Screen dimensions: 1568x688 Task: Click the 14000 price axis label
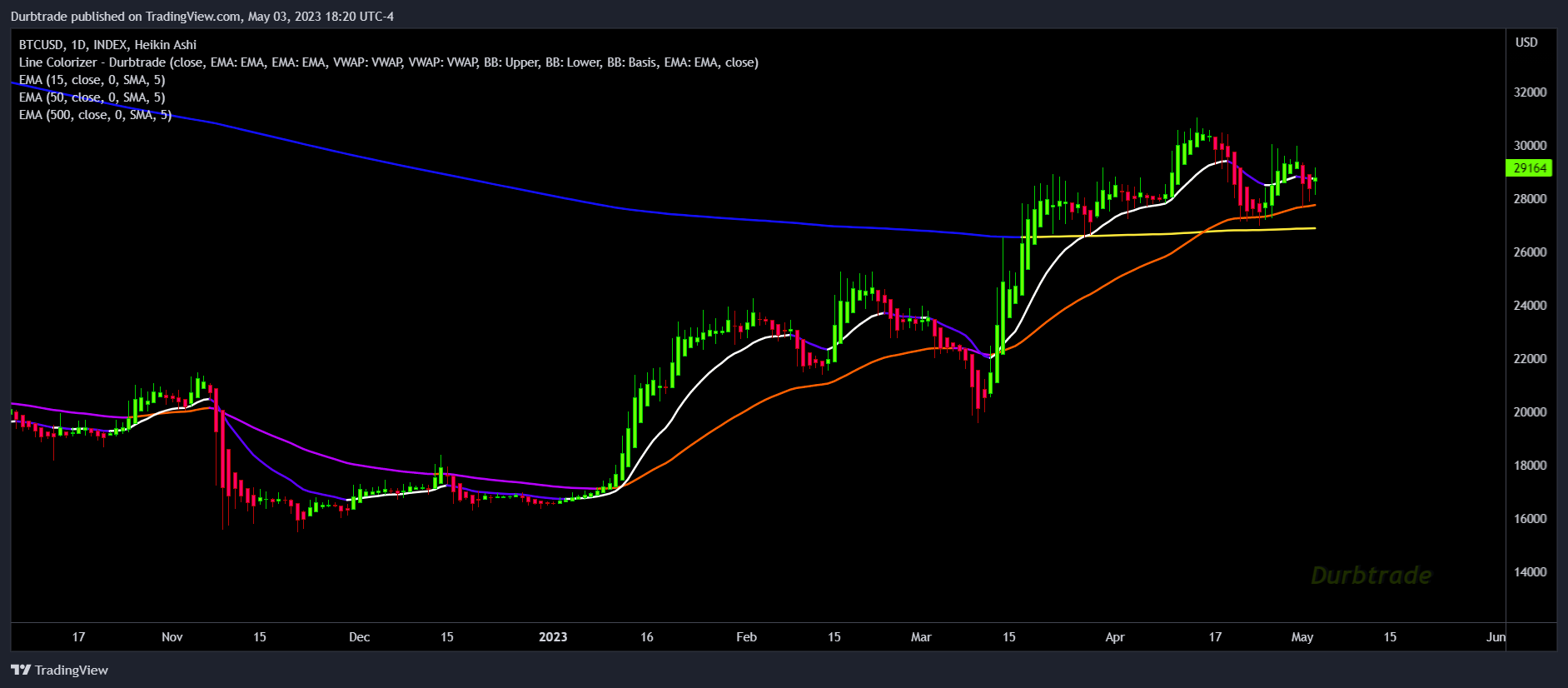1530,571
